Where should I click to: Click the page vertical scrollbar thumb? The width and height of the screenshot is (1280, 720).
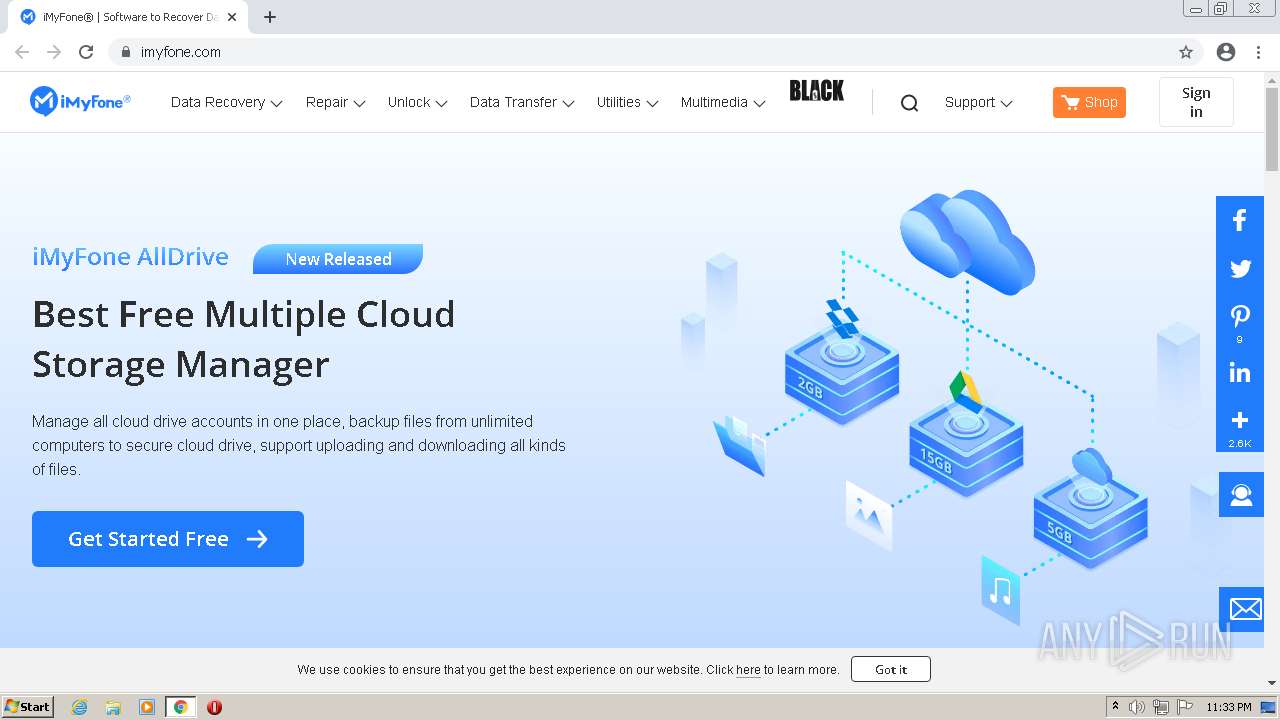coord(1272,127)
